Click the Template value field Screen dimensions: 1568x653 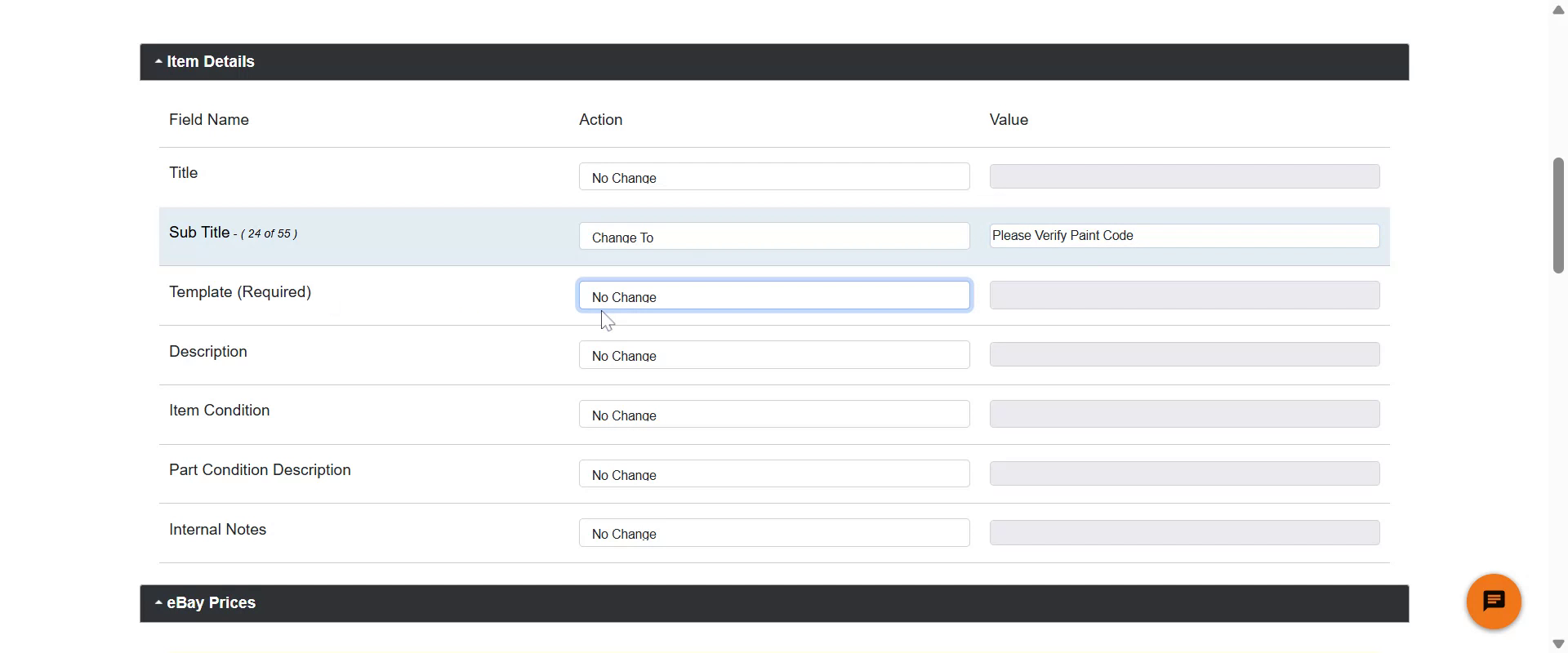[x=1184, y=295]
